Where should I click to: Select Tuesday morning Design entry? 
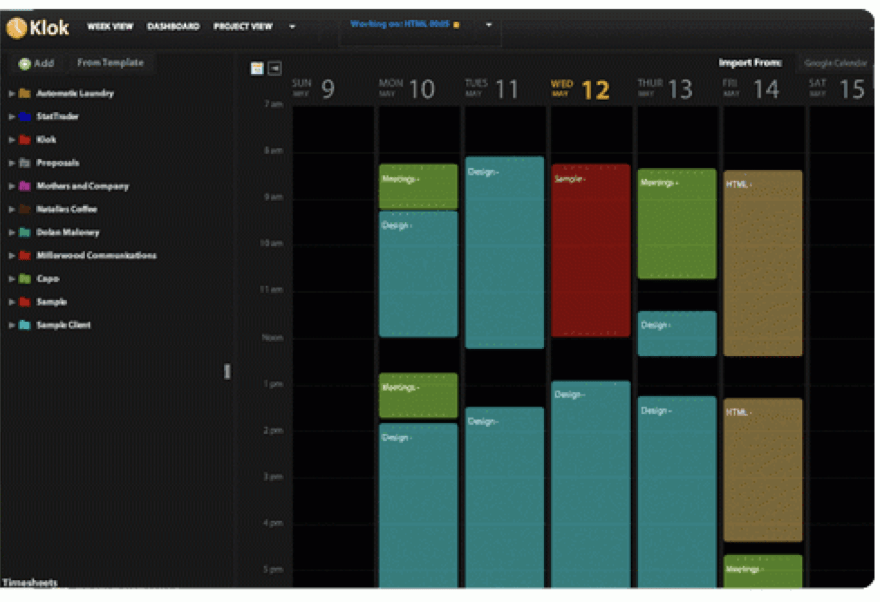tap(505, 252)
